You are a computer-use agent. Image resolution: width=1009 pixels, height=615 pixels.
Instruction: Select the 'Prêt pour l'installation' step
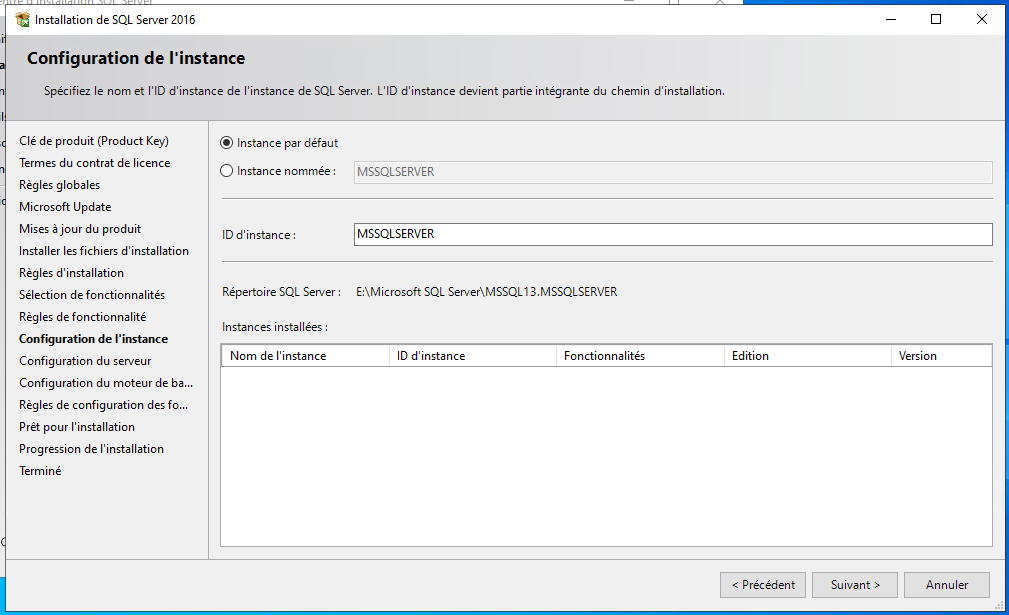[x=77, y=427]
